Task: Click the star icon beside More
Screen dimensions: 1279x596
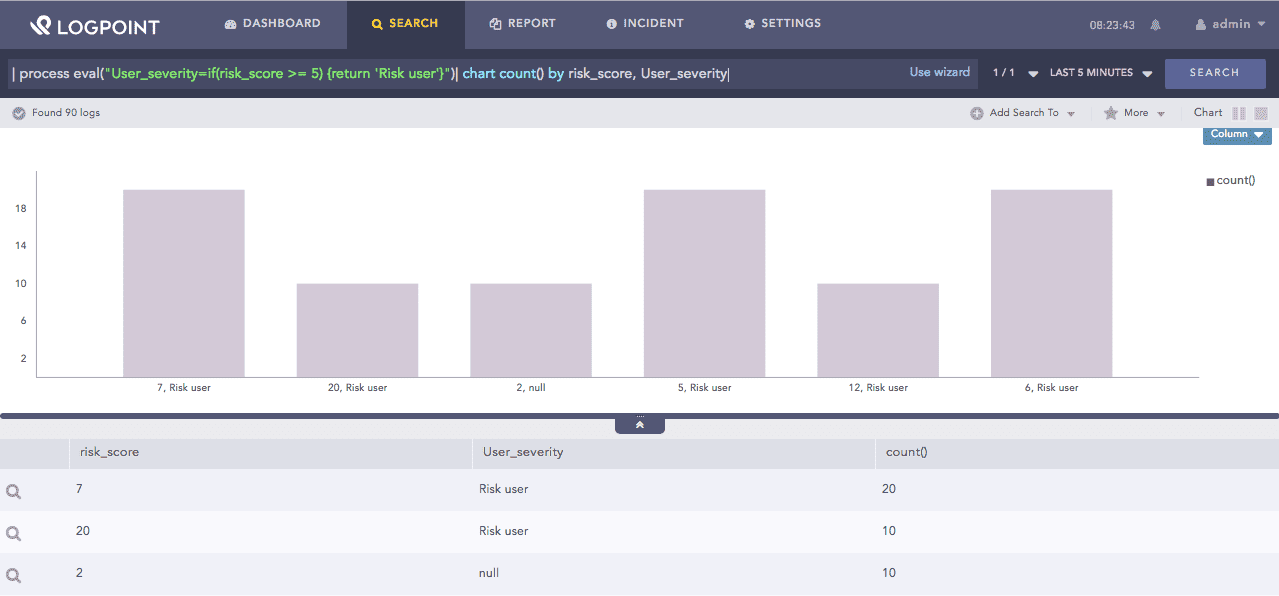Action: click(1110, 113)
